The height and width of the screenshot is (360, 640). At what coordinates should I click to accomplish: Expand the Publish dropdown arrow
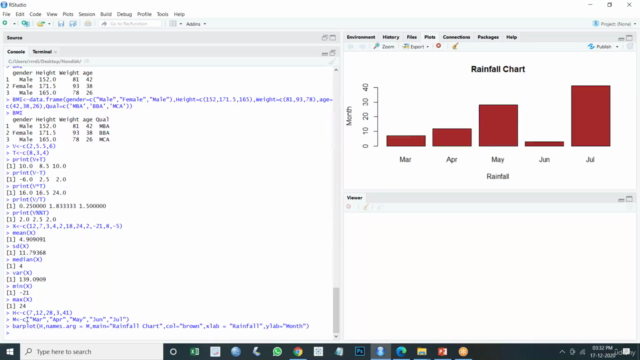[x=617, y=47]
